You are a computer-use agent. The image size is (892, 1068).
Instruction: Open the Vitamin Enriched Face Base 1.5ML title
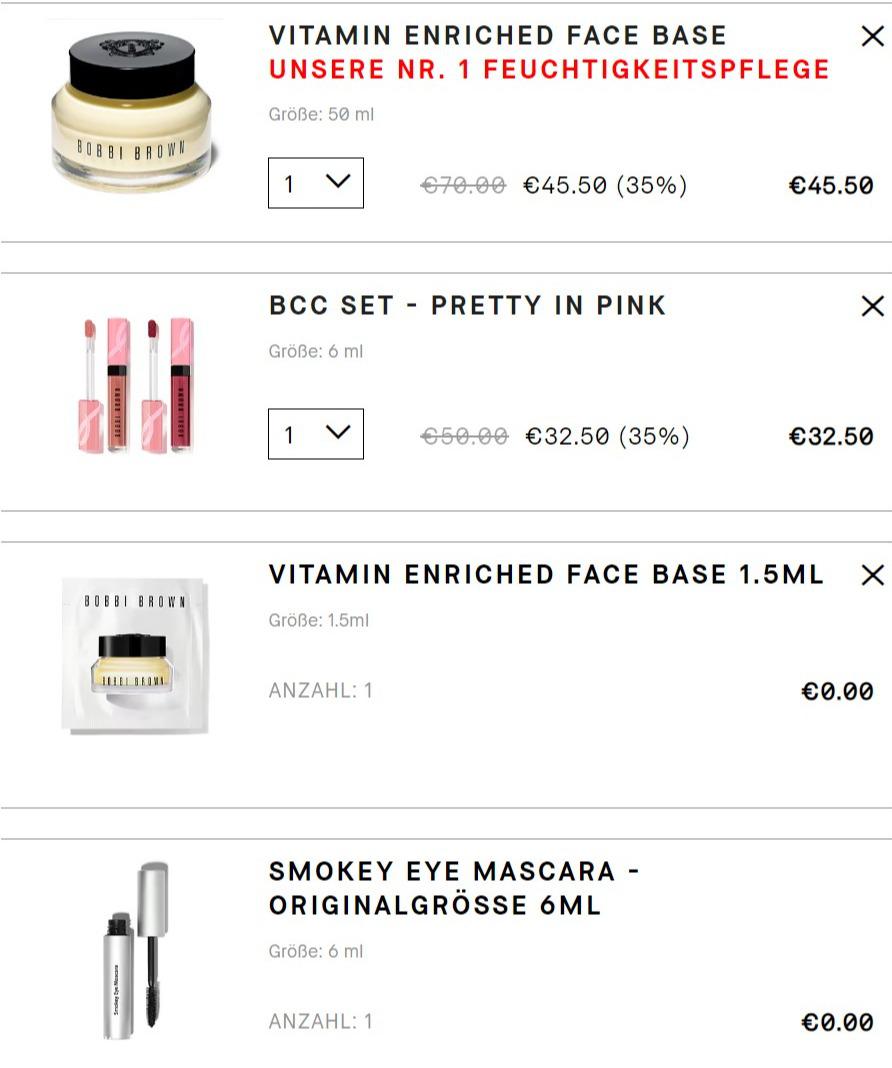pyautogui.click(x=546, y=574)
